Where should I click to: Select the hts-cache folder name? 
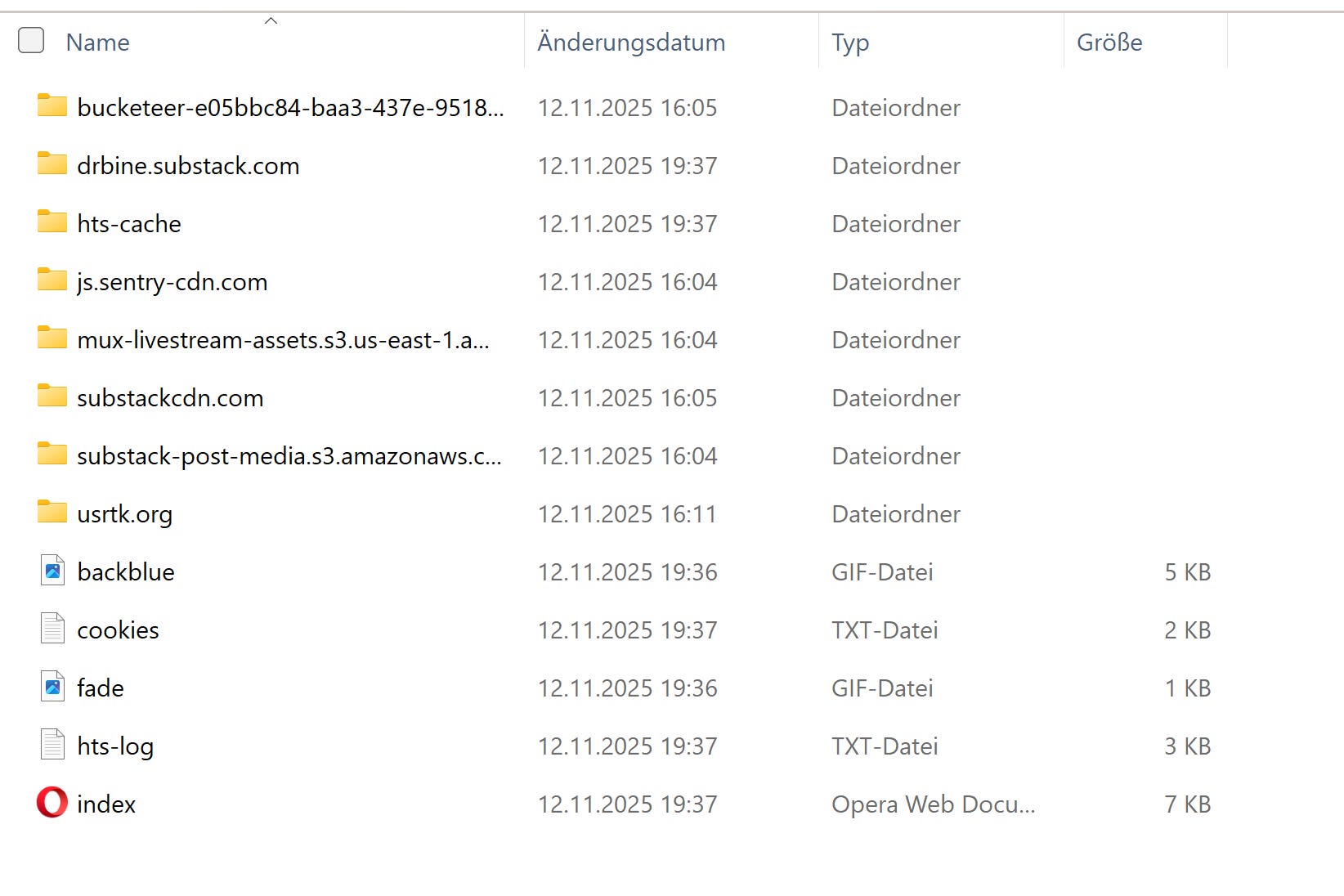coord(129,224)
